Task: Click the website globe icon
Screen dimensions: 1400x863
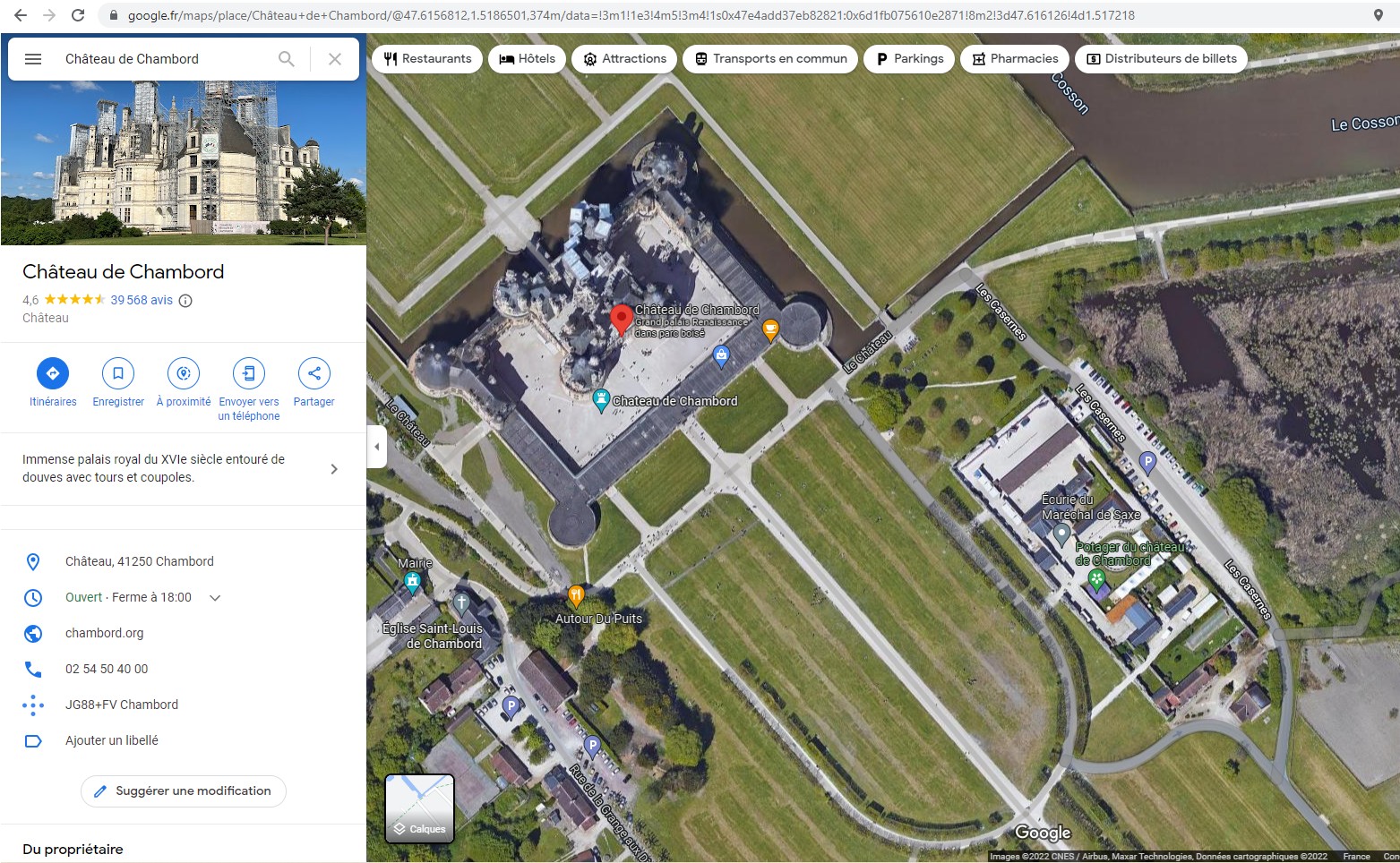Action: click(33, 634)
